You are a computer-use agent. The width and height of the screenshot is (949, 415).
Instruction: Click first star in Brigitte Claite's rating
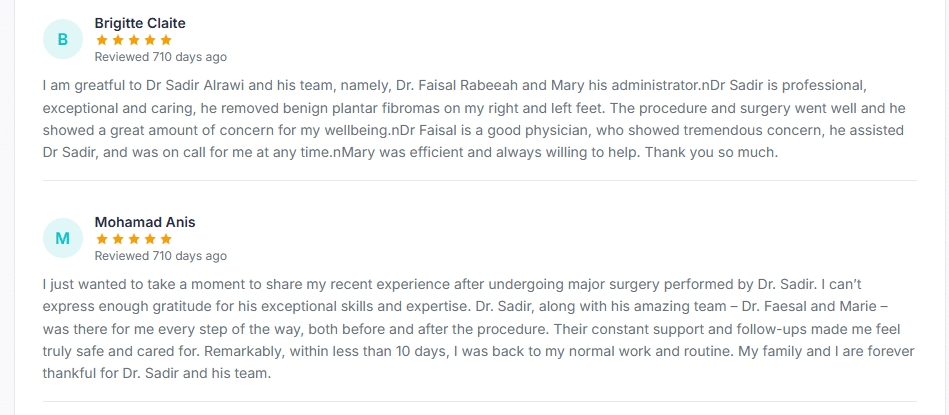[x=102, y=41]
